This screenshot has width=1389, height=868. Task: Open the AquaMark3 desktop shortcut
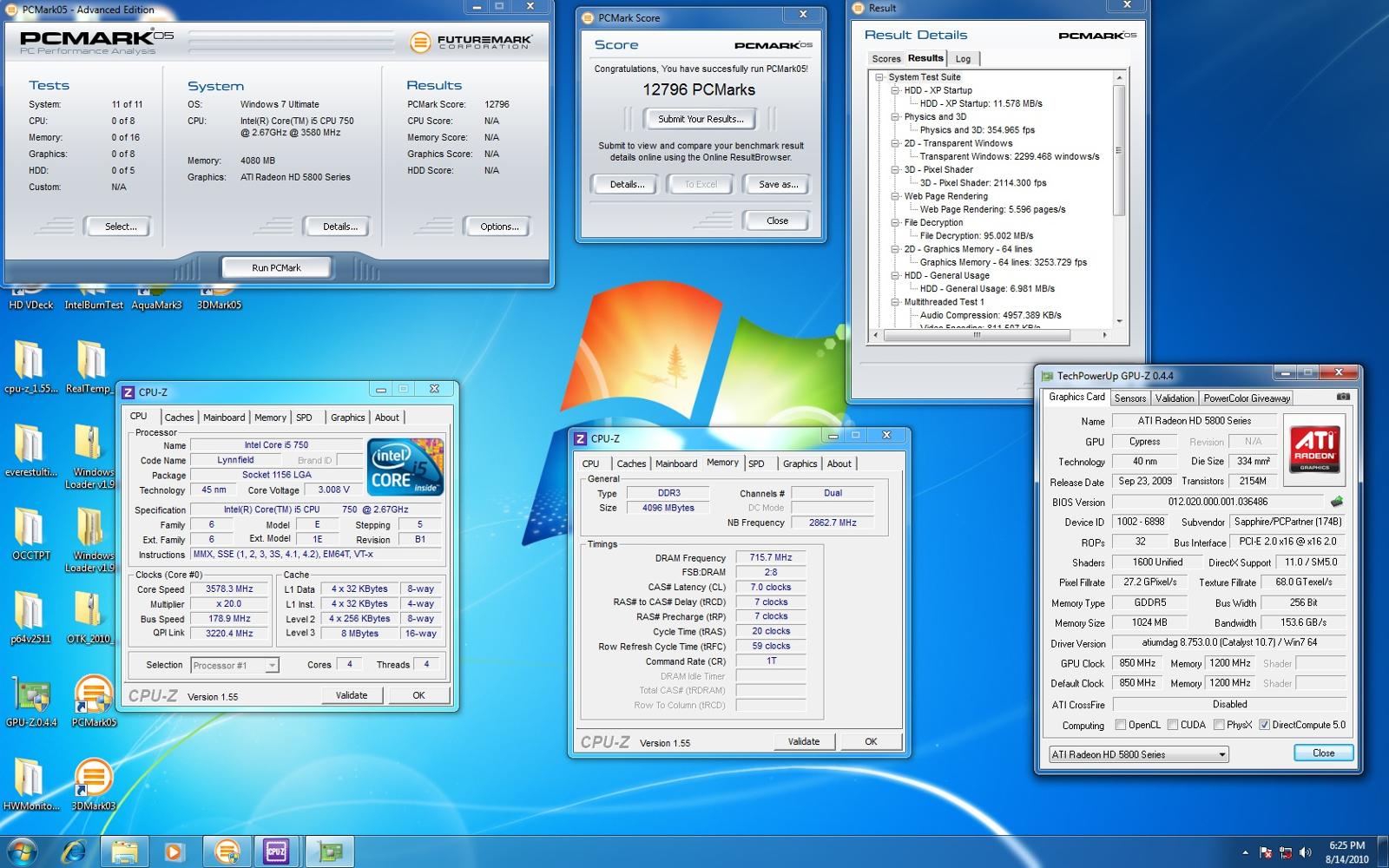(x=156, y=299)
